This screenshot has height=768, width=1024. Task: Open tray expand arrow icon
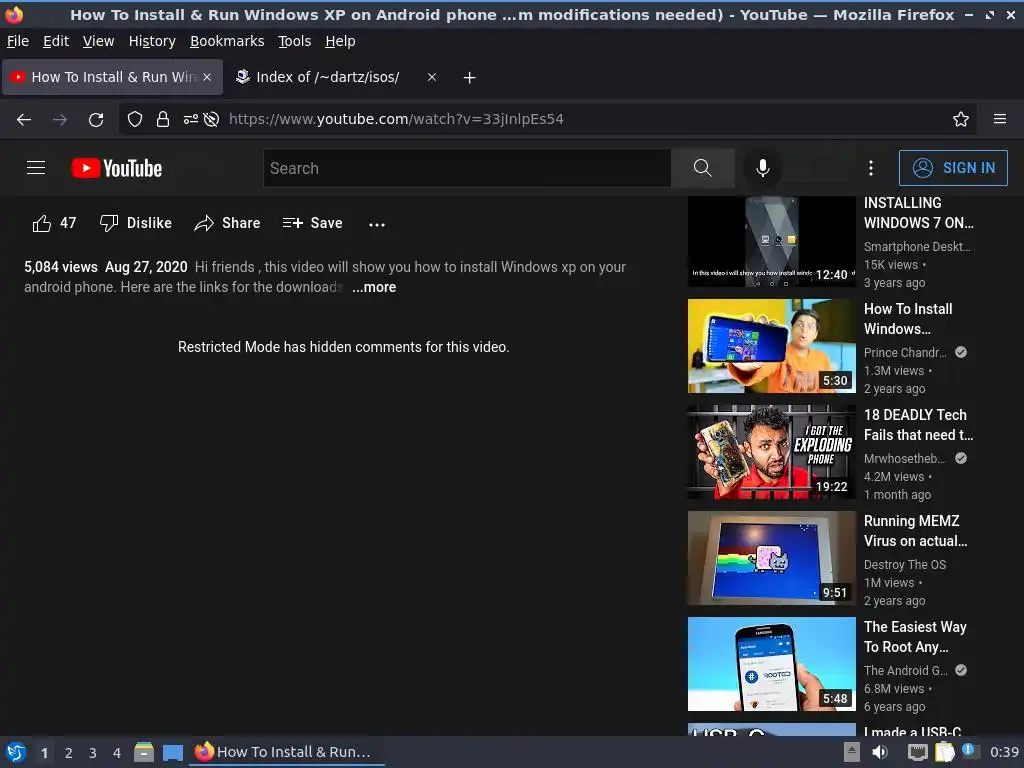coord(852,752)
